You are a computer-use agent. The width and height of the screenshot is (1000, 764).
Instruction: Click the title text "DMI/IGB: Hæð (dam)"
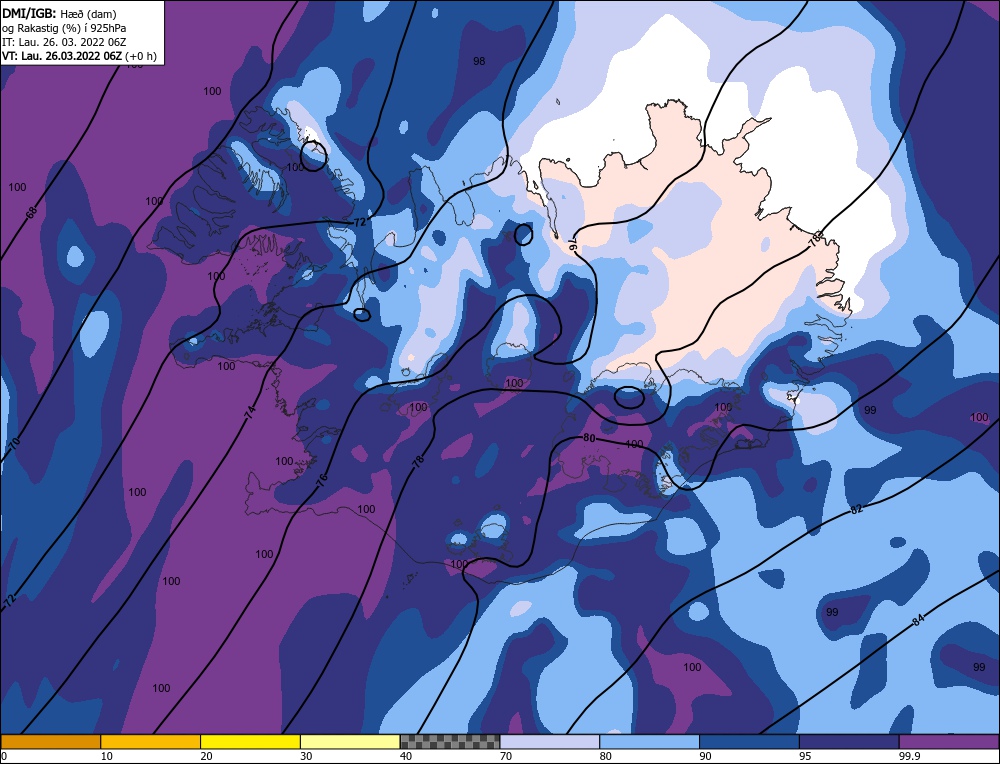pyautogui.click(x=59, y=13)
